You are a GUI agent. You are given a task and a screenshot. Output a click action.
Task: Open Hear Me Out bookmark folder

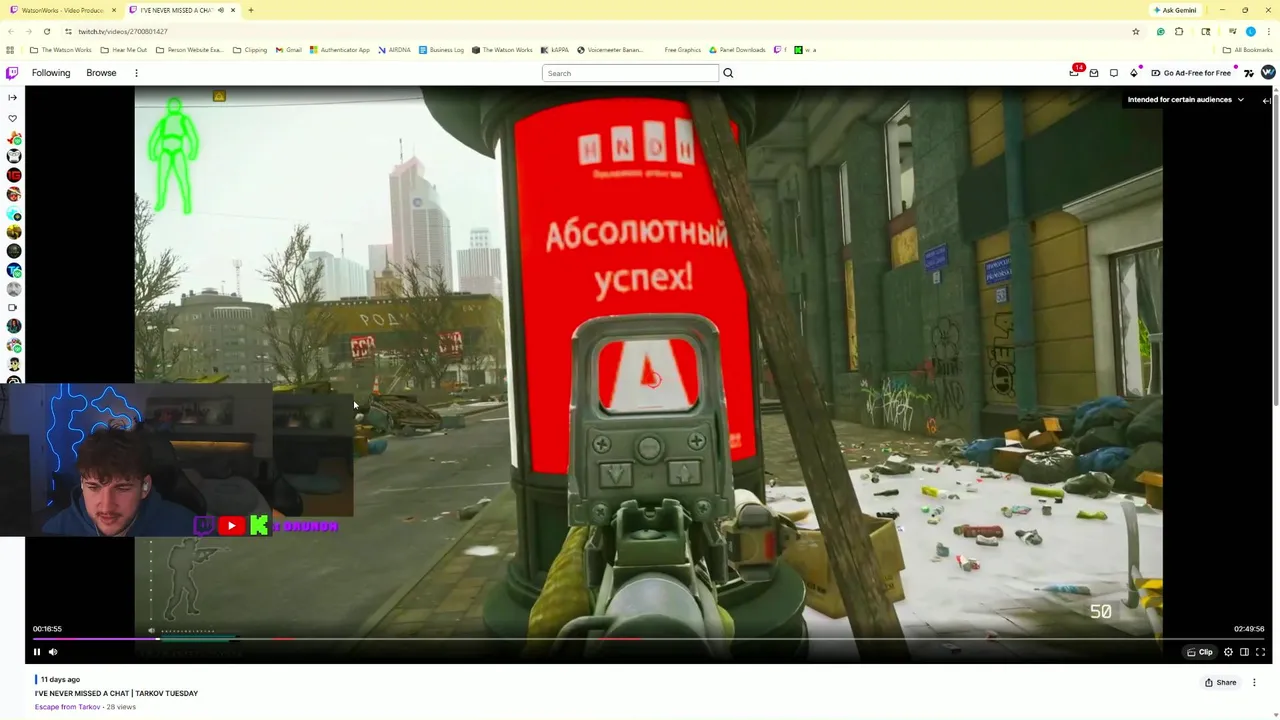124,50
